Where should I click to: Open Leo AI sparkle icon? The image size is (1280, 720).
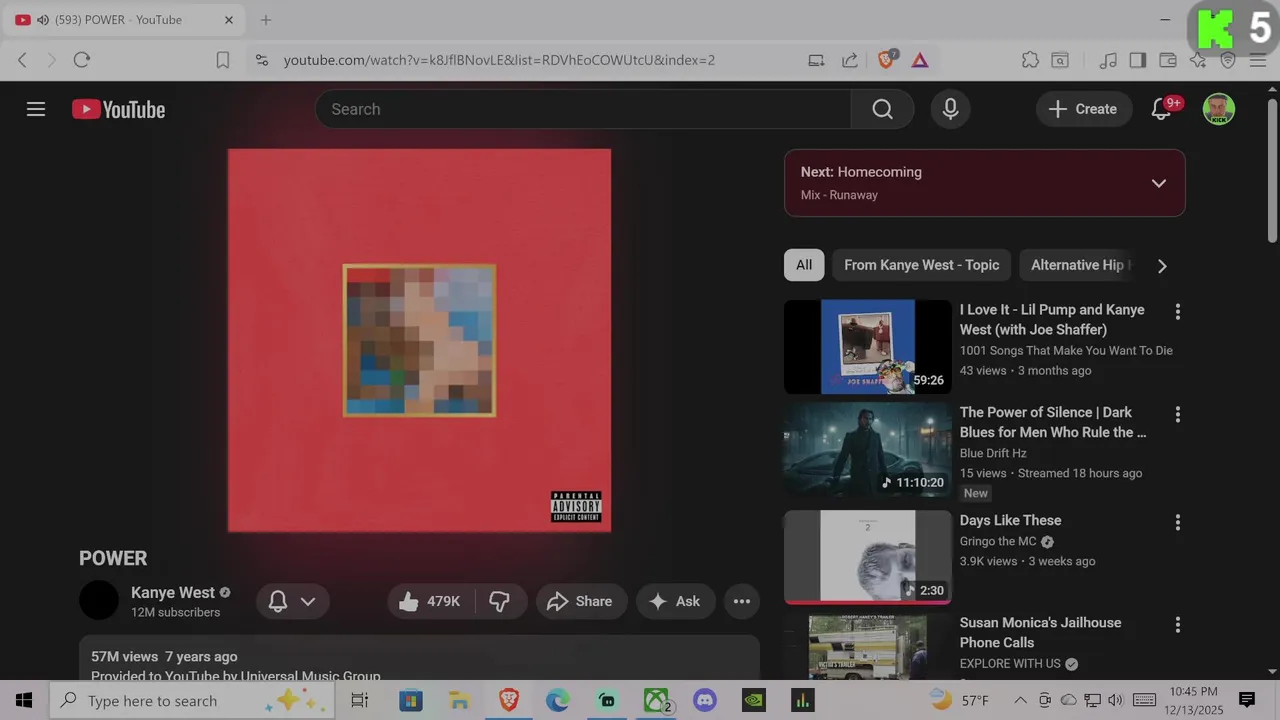(1198, 60)
